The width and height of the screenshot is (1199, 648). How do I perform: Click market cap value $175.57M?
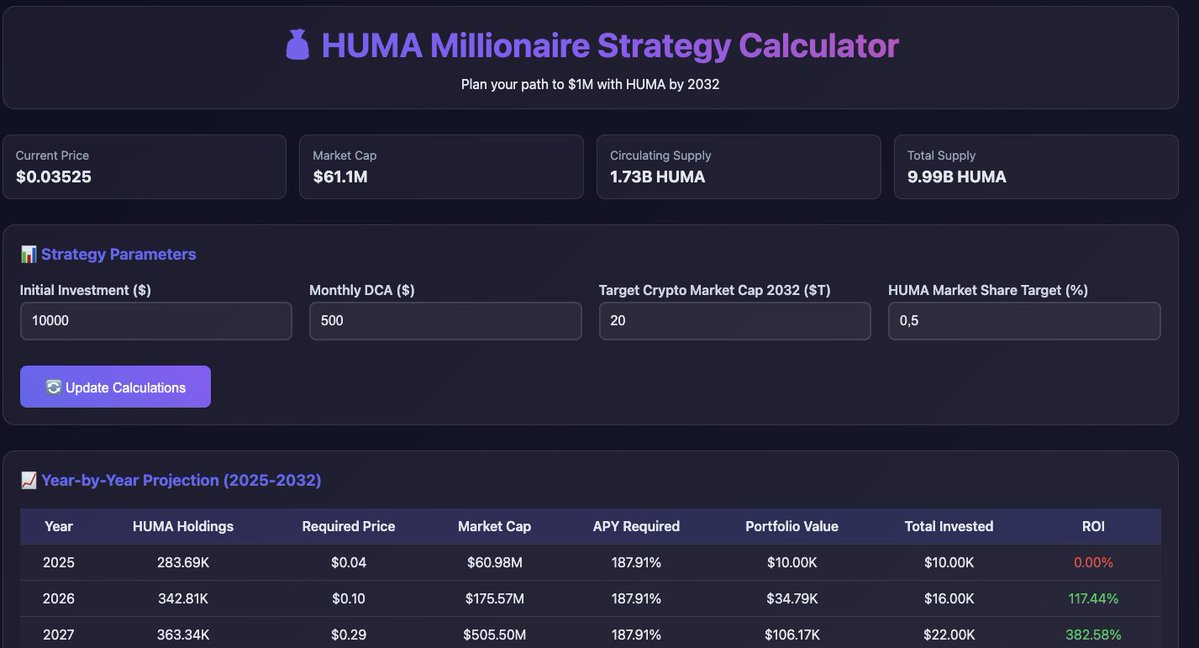tap(495, 598)
